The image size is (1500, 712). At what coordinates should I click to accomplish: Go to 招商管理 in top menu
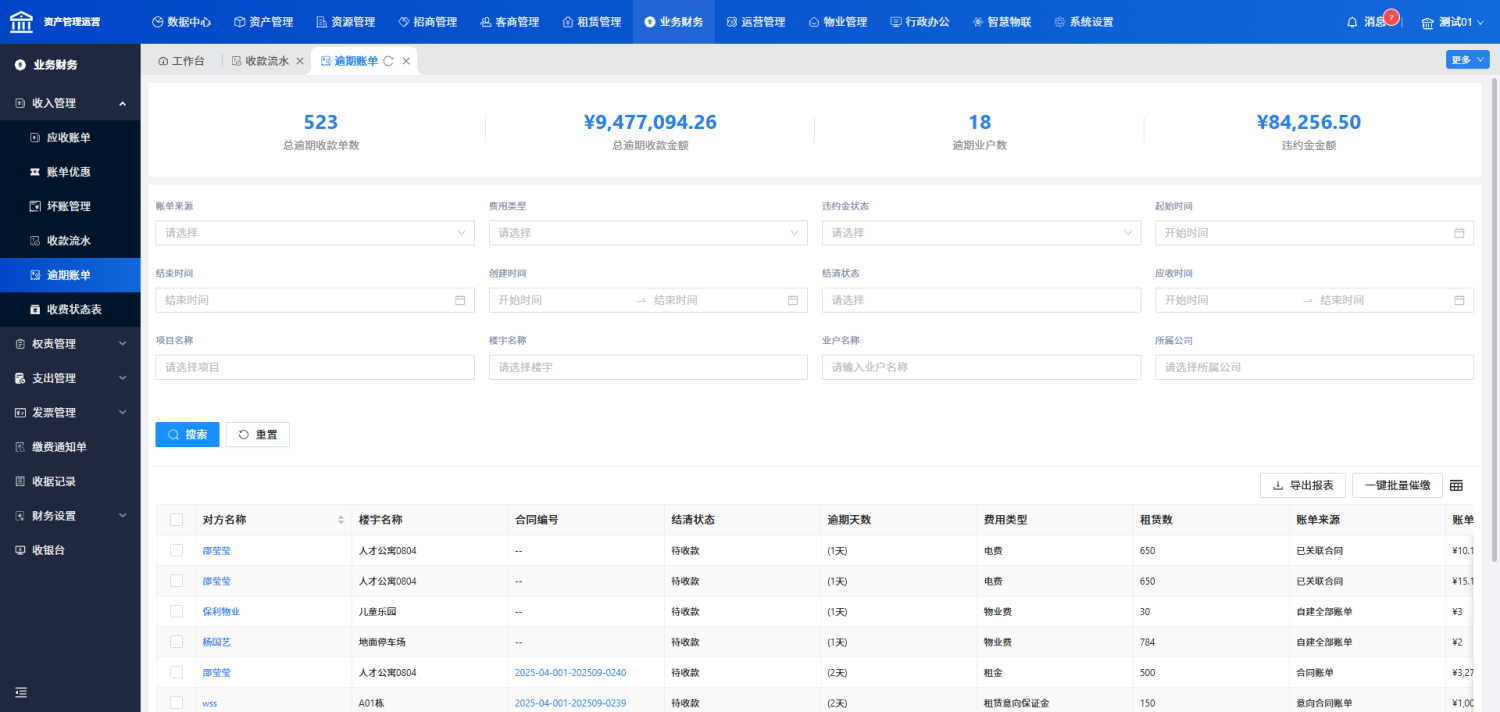tap(427, 22)
